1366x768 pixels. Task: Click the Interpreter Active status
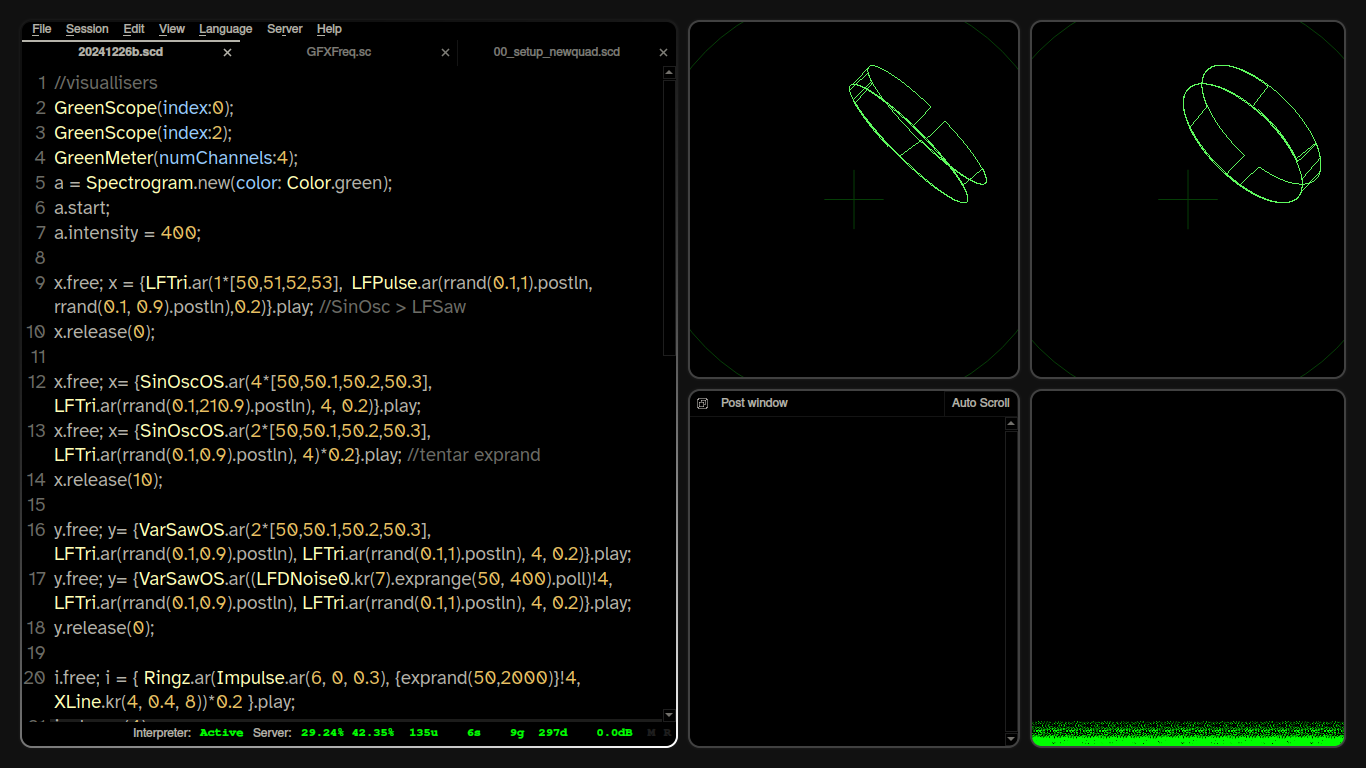tap(221, 733)
